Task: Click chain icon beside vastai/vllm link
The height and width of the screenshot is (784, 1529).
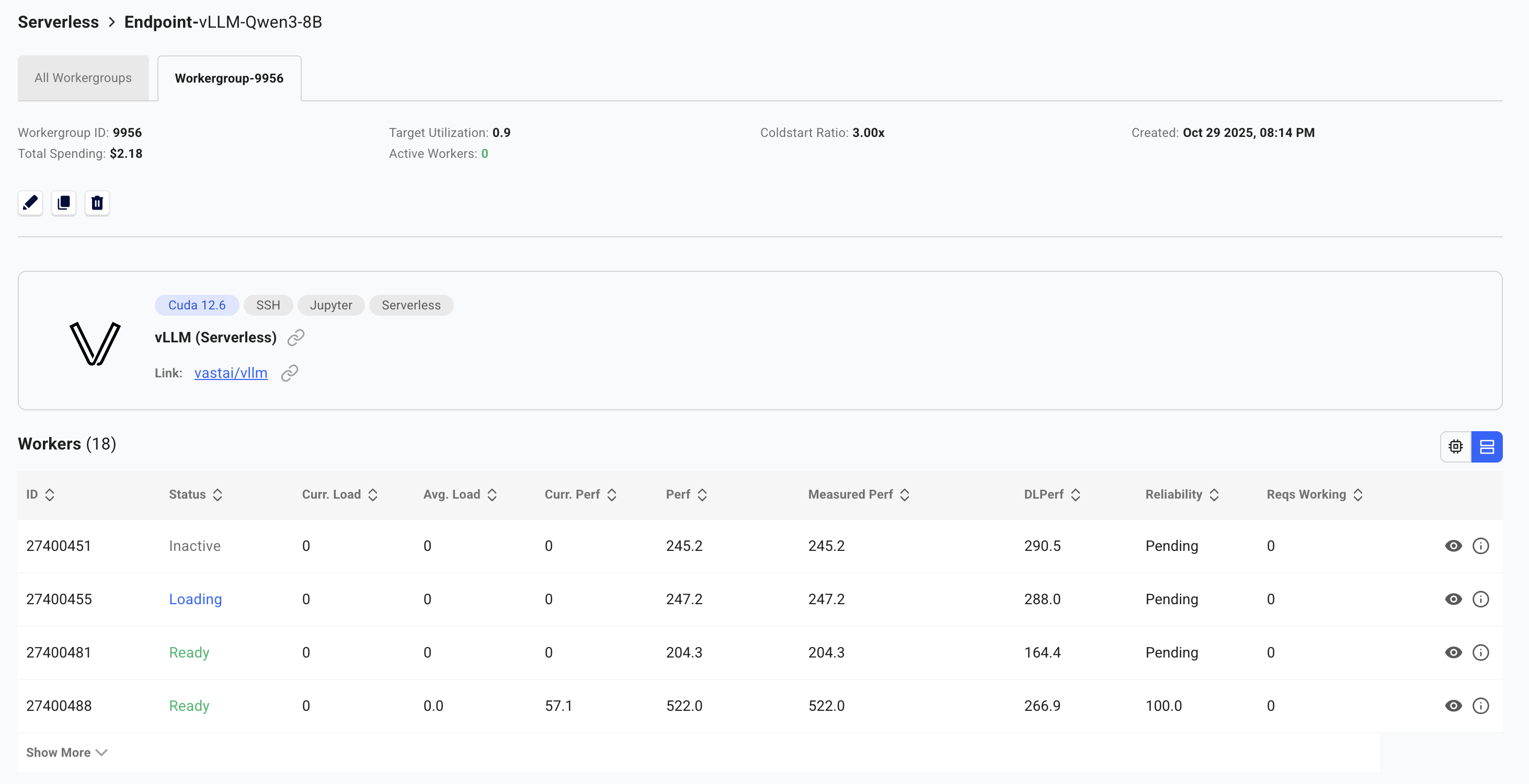Action: [x=289, y=373]
